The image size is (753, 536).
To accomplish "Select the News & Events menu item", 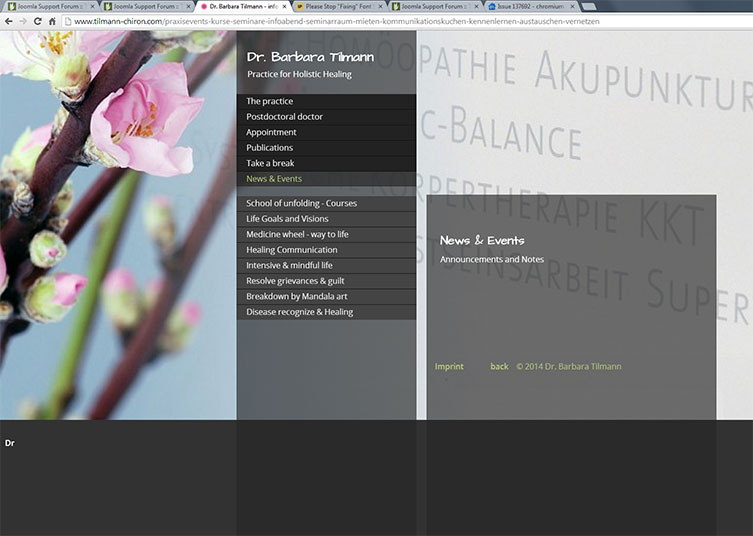I will (327, 179).
